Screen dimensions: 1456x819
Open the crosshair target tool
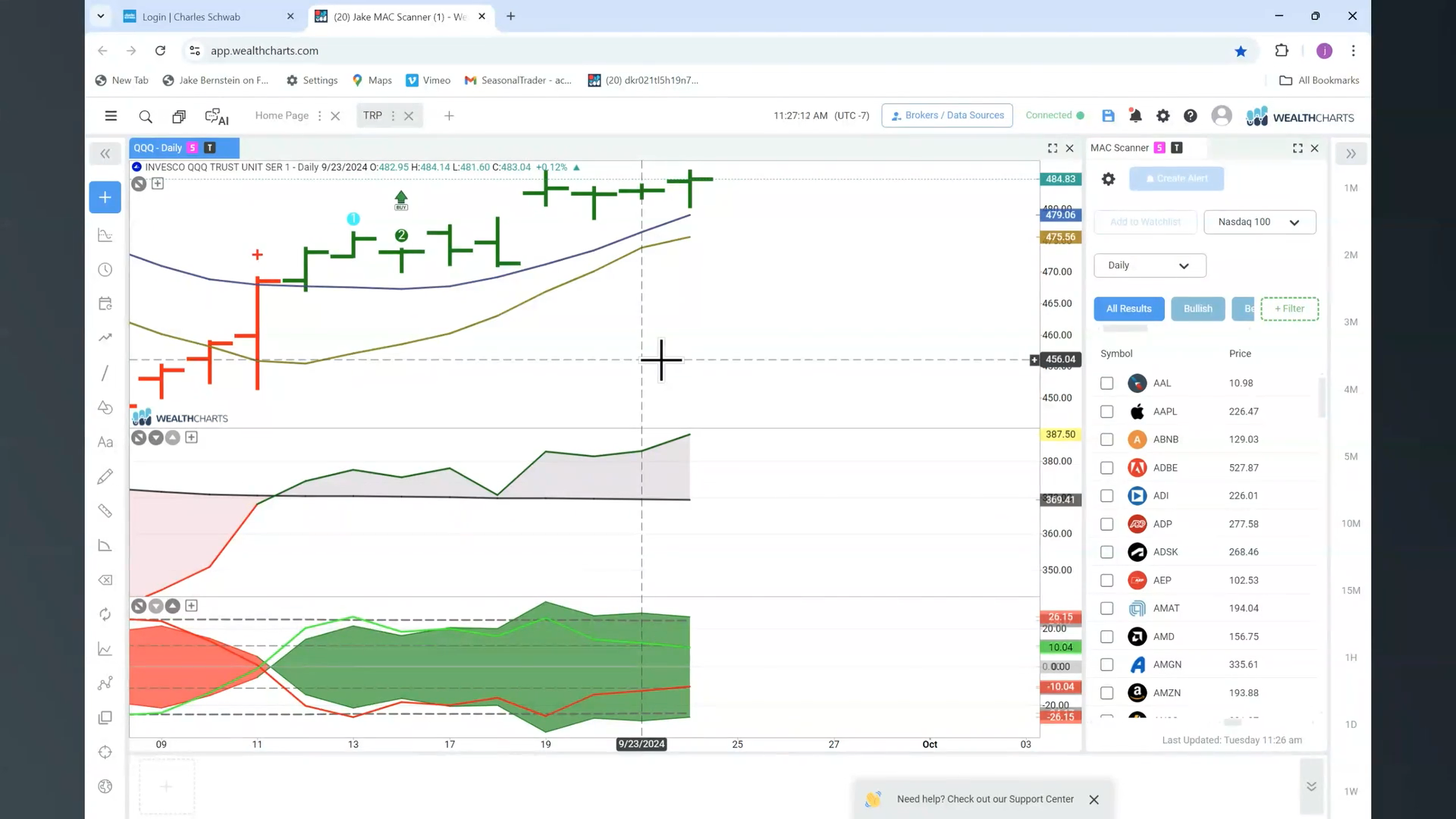(105, 752)
